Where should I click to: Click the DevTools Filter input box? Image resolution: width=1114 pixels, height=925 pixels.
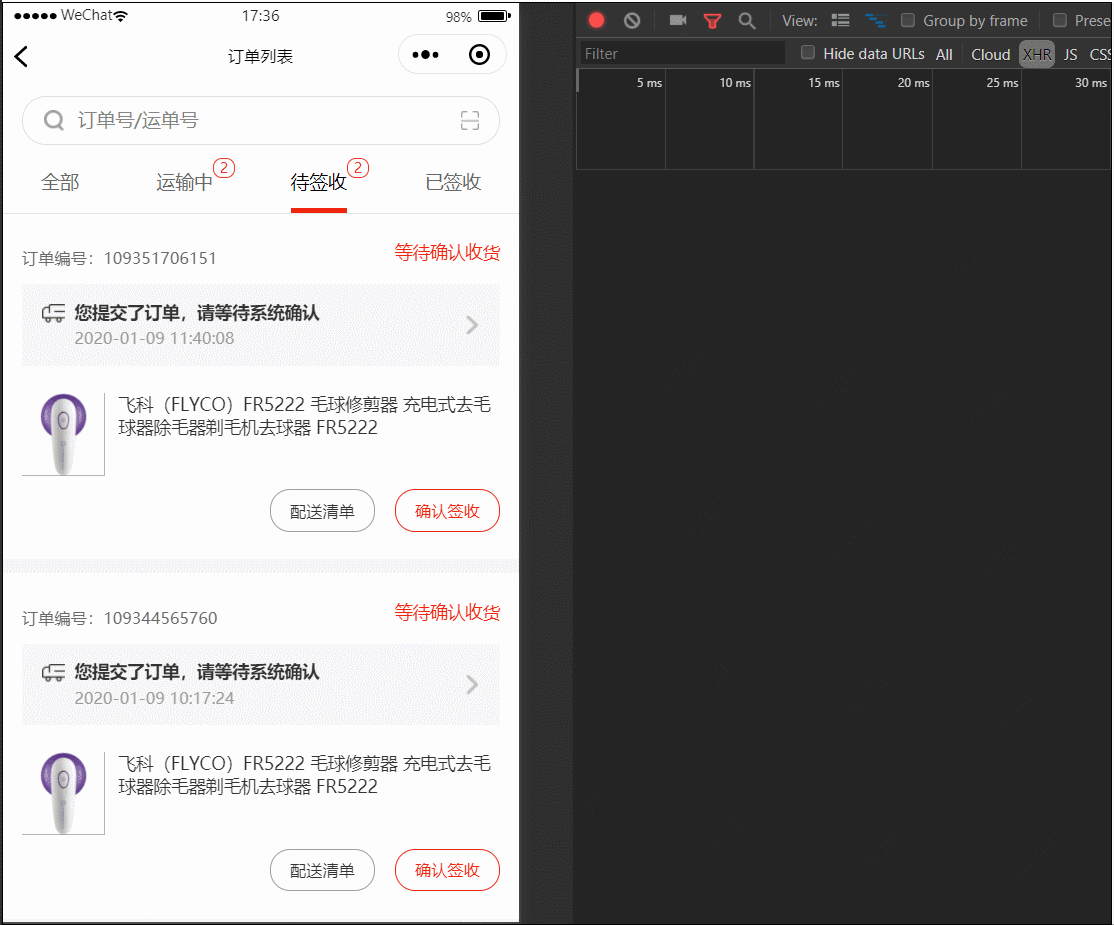[x=683, y=54]
